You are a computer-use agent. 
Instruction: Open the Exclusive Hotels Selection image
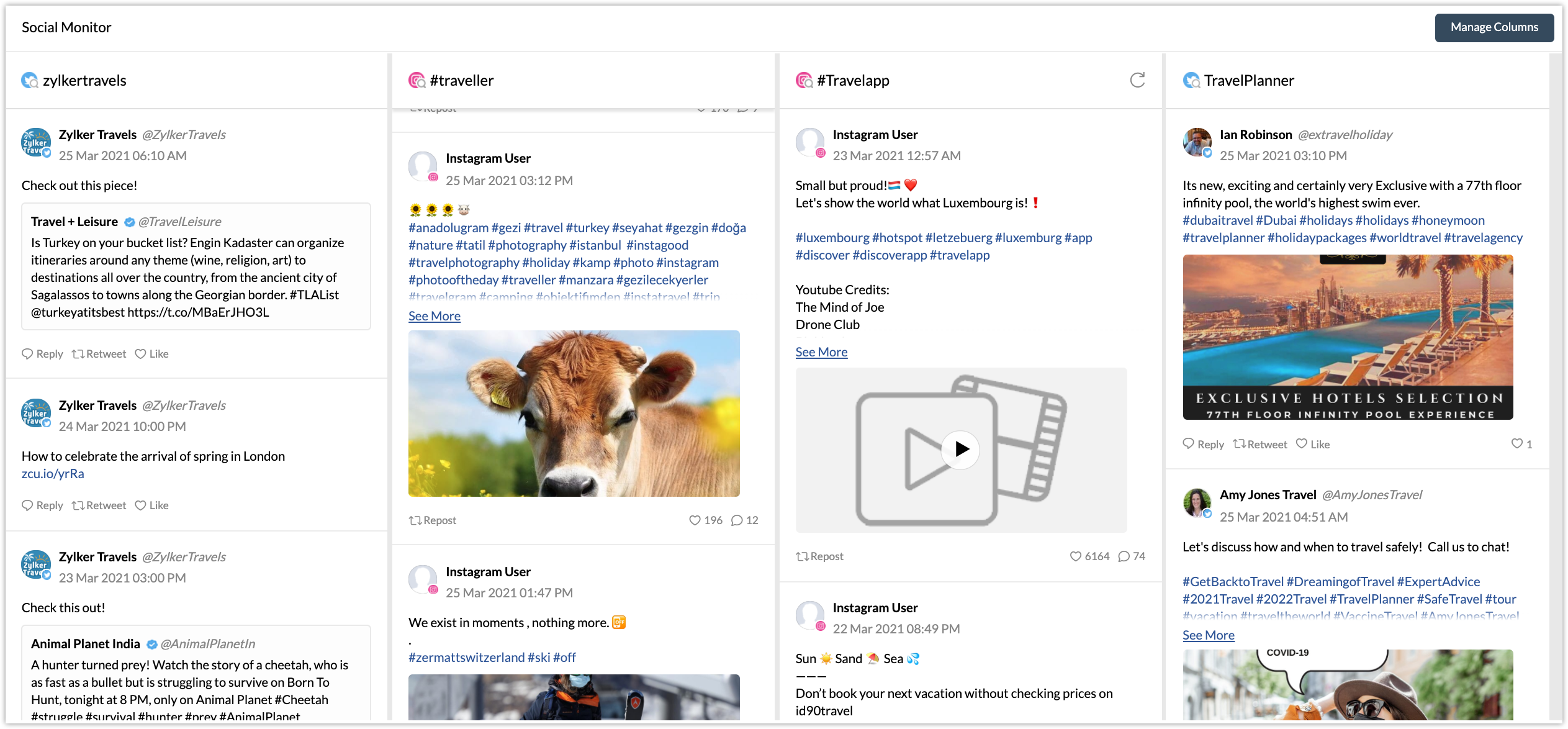[x=1348, y=337]
